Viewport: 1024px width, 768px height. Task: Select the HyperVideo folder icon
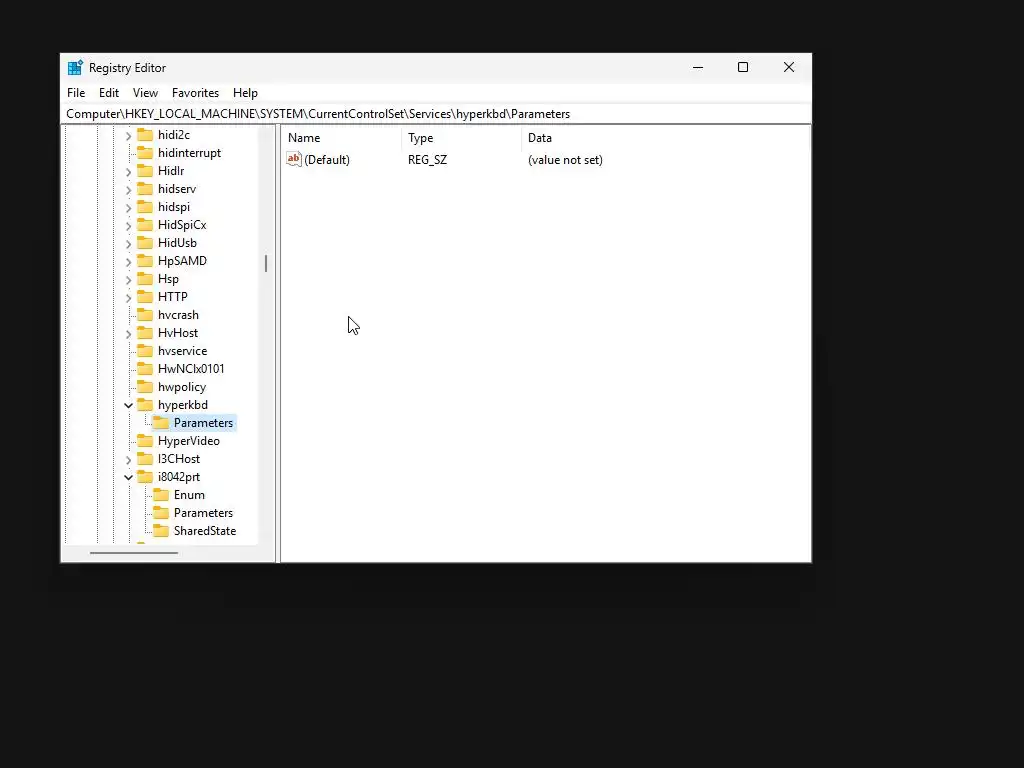[145, 441]
